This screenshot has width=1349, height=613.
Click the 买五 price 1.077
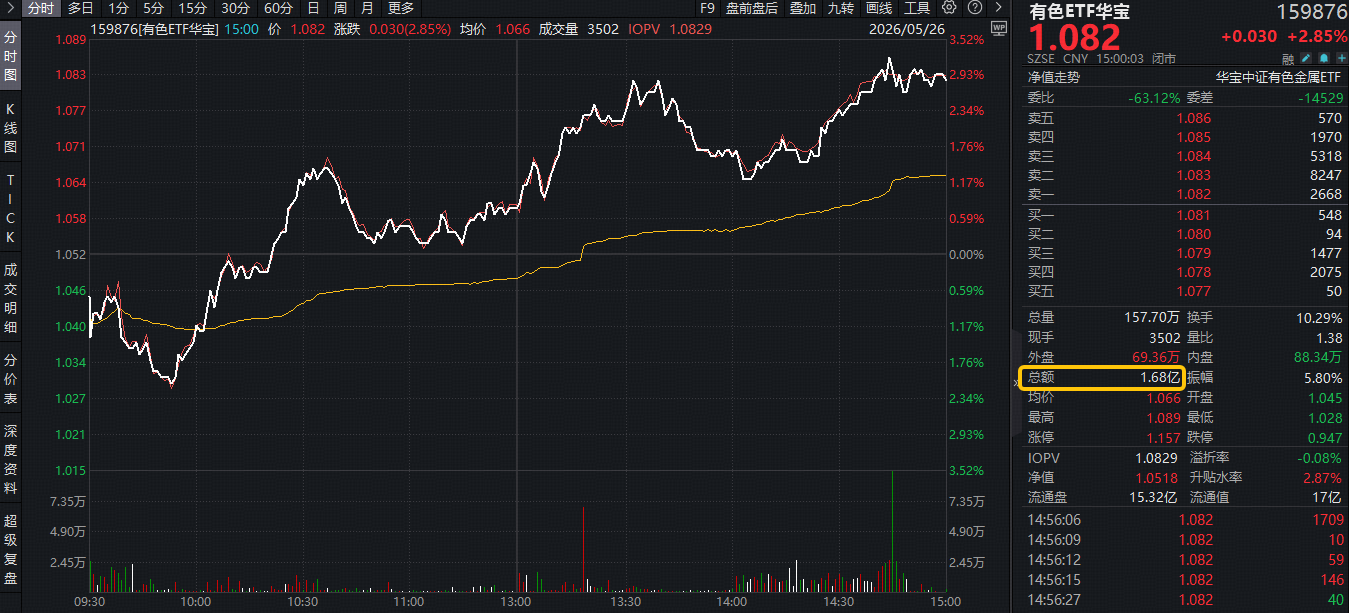click(x=1193, y=291)
